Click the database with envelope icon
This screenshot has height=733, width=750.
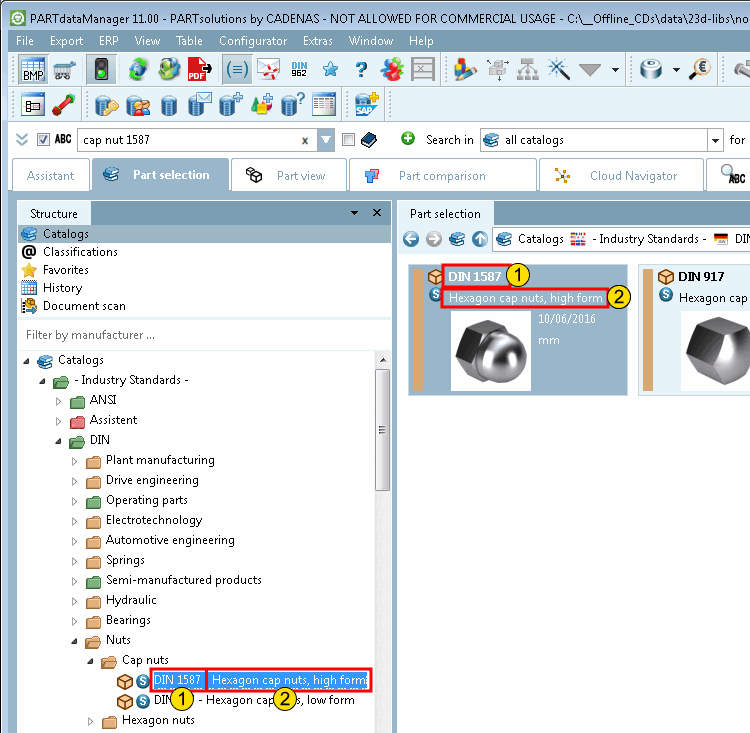[199, 105]
